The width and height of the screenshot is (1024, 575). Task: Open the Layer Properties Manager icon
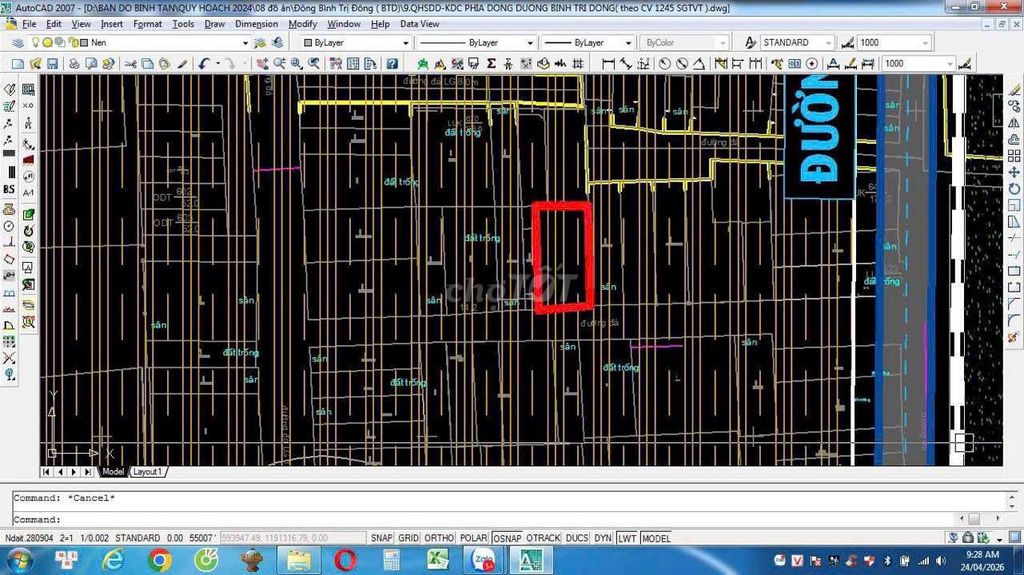coord(18,42)
